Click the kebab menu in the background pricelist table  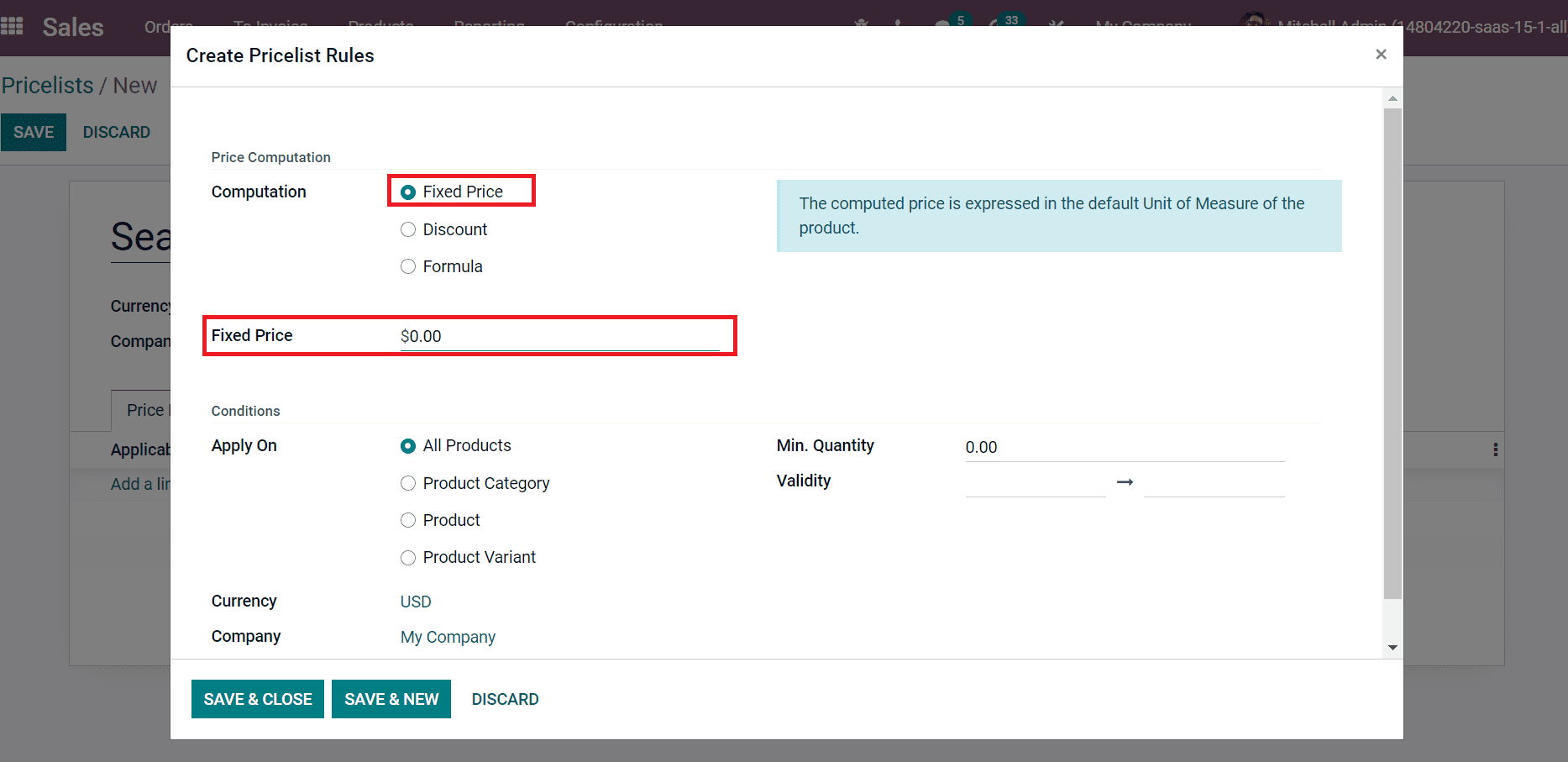1496,449
